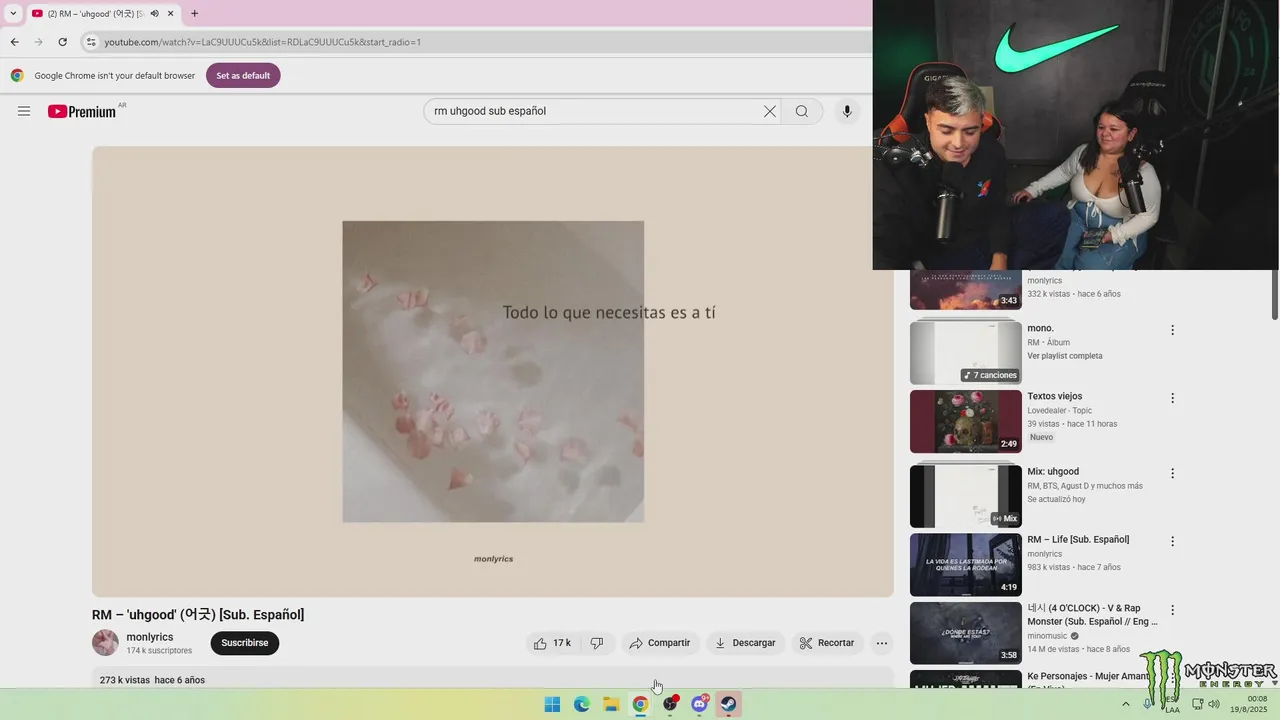This screenshot has width=1280, height=720.
Task: Open the volume icon in system tray
Action: pos(1214,704)
